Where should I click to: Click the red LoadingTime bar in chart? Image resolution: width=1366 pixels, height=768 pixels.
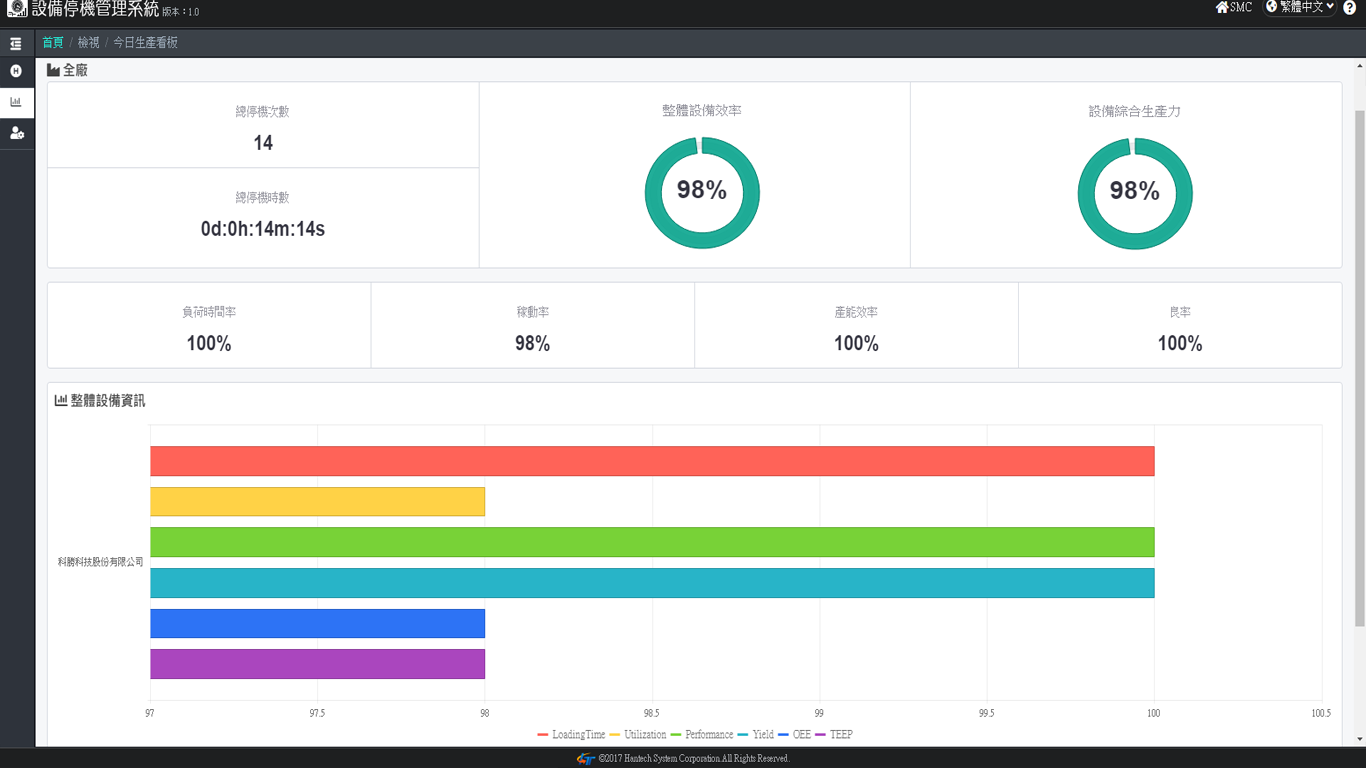(x=652, y=461)
